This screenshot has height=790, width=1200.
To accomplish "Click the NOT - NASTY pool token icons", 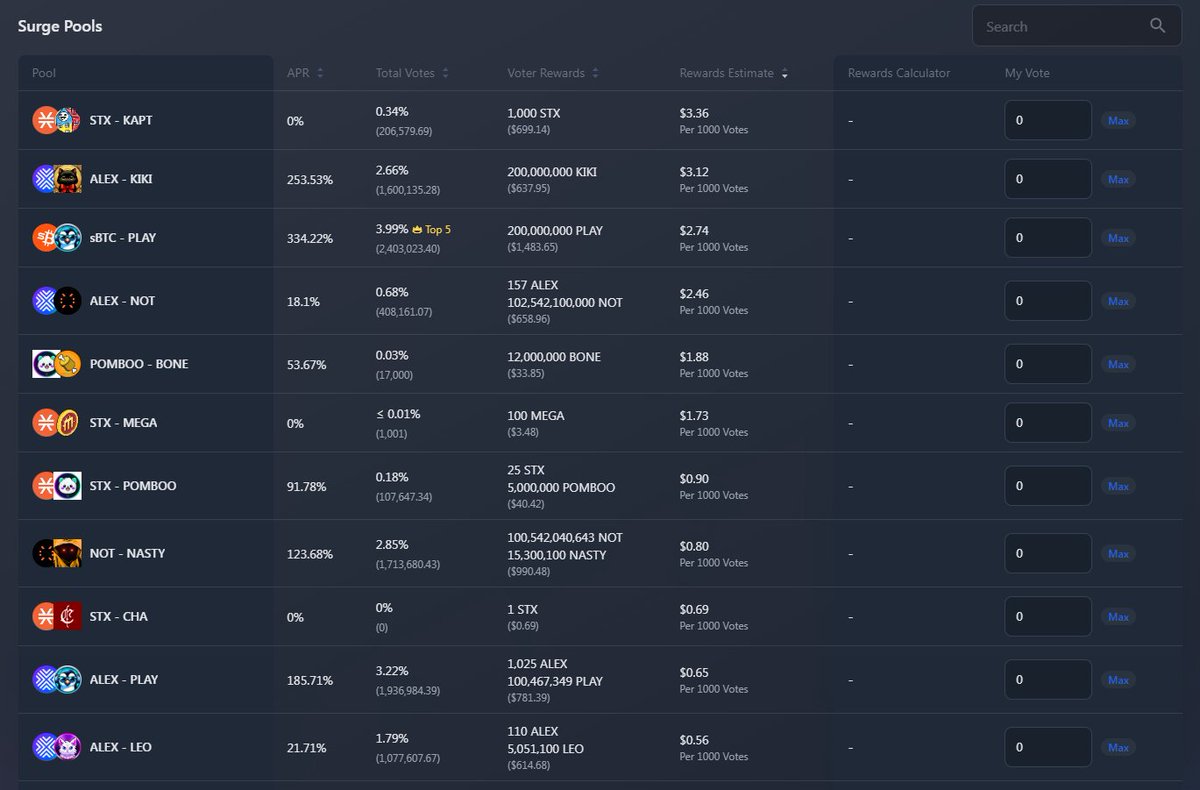I will pos(56,553).
